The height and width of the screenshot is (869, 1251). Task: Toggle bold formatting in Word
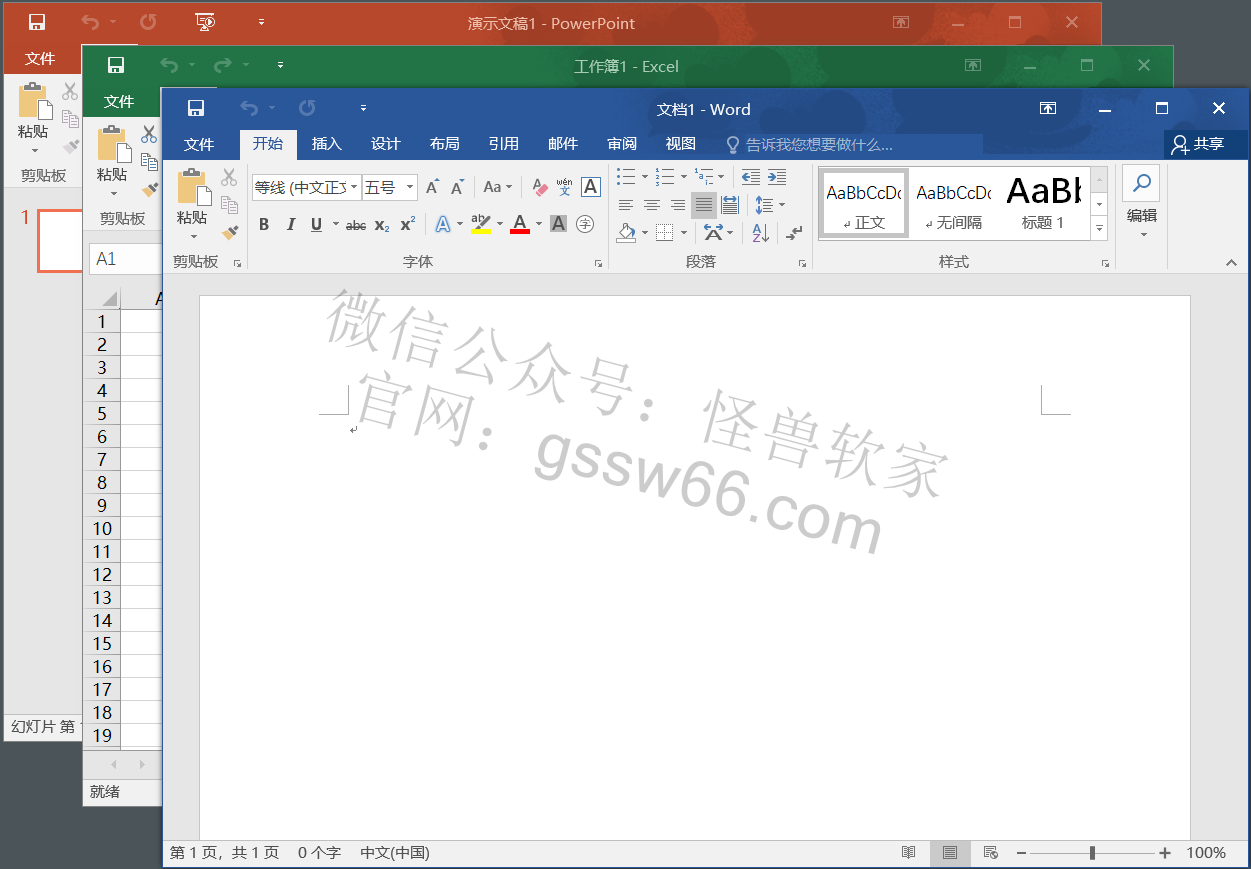coord(264,225)
